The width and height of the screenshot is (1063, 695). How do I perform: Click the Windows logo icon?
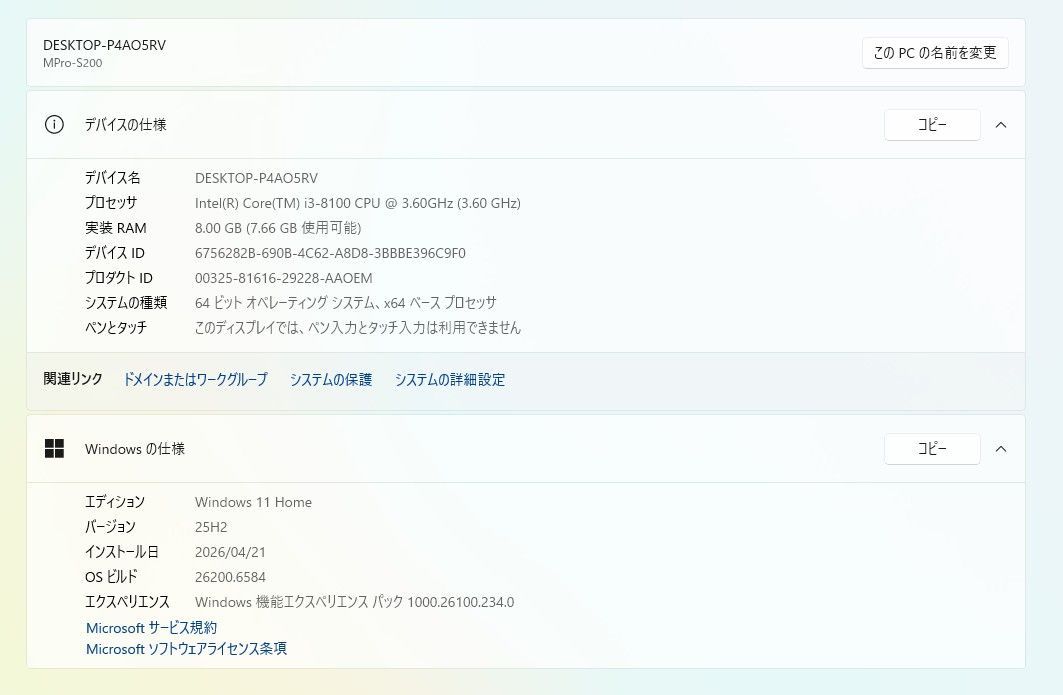click(54, 448)
